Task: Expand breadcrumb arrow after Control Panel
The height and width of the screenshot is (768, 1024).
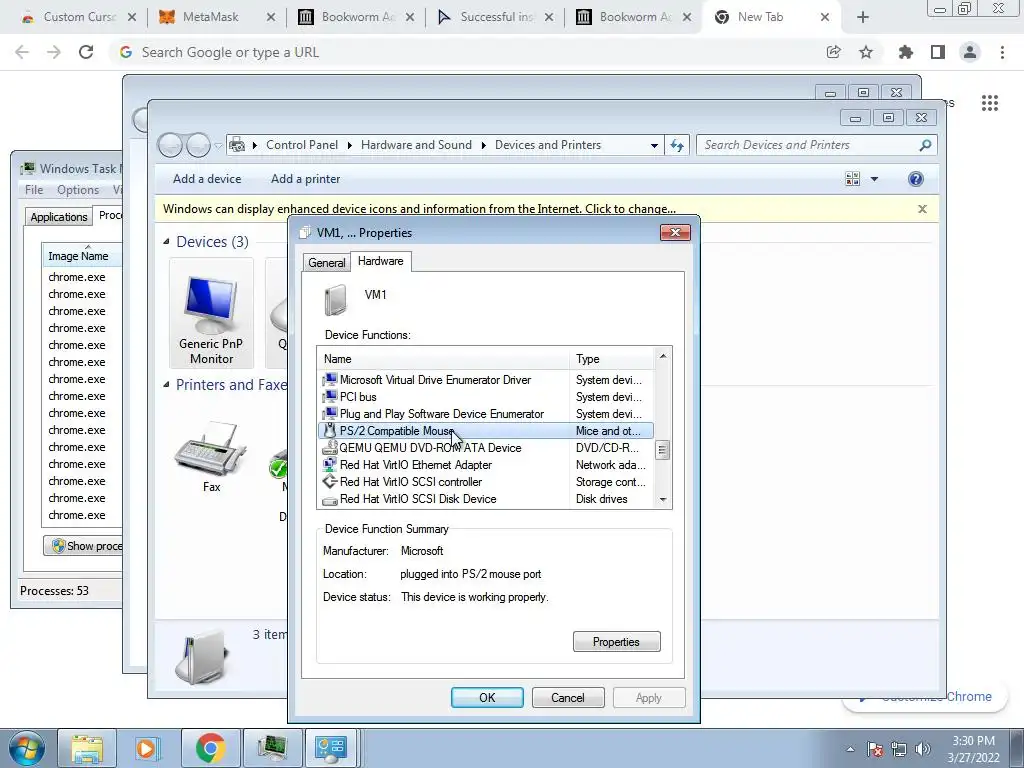Action: (349, 145)
